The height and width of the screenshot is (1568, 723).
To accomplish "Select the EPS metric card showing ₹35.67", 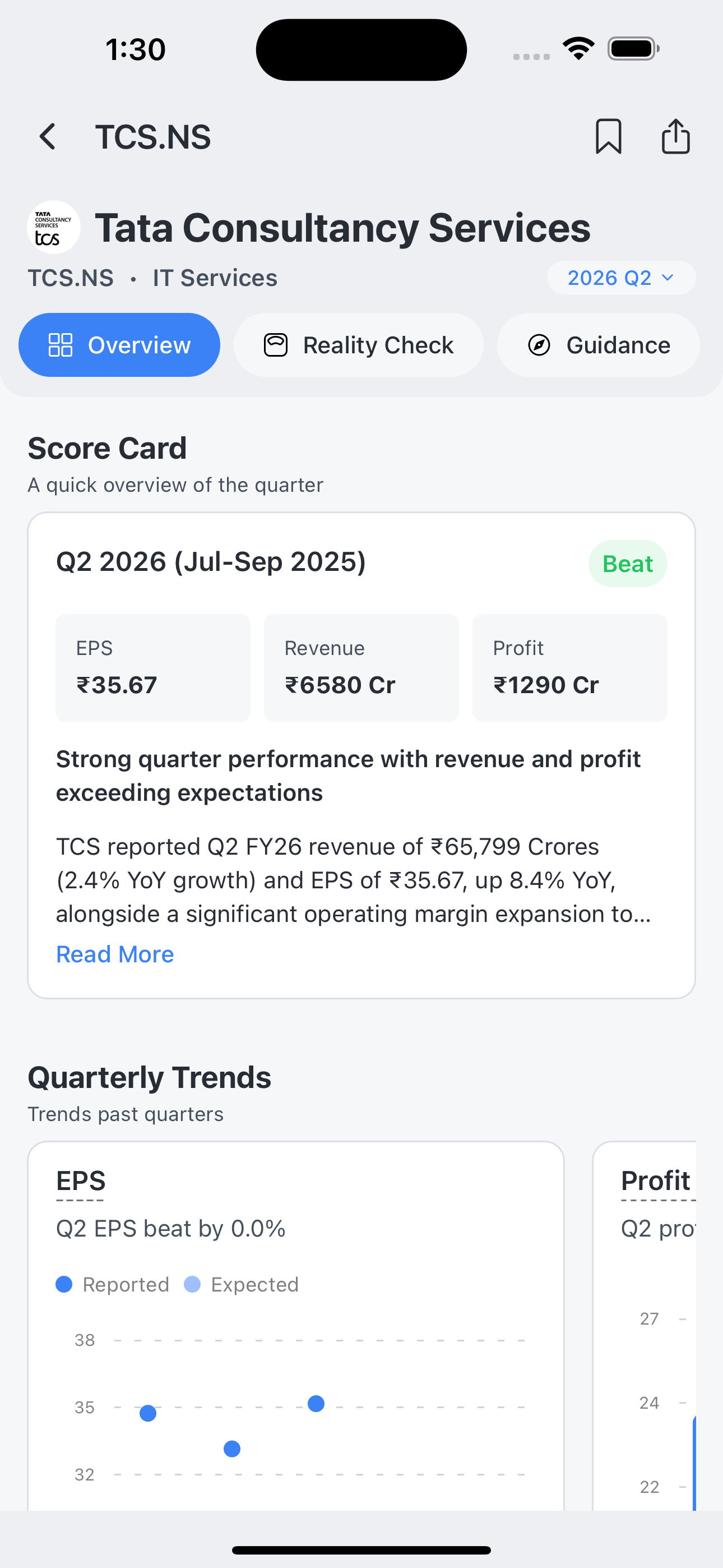I will [152, 667].
